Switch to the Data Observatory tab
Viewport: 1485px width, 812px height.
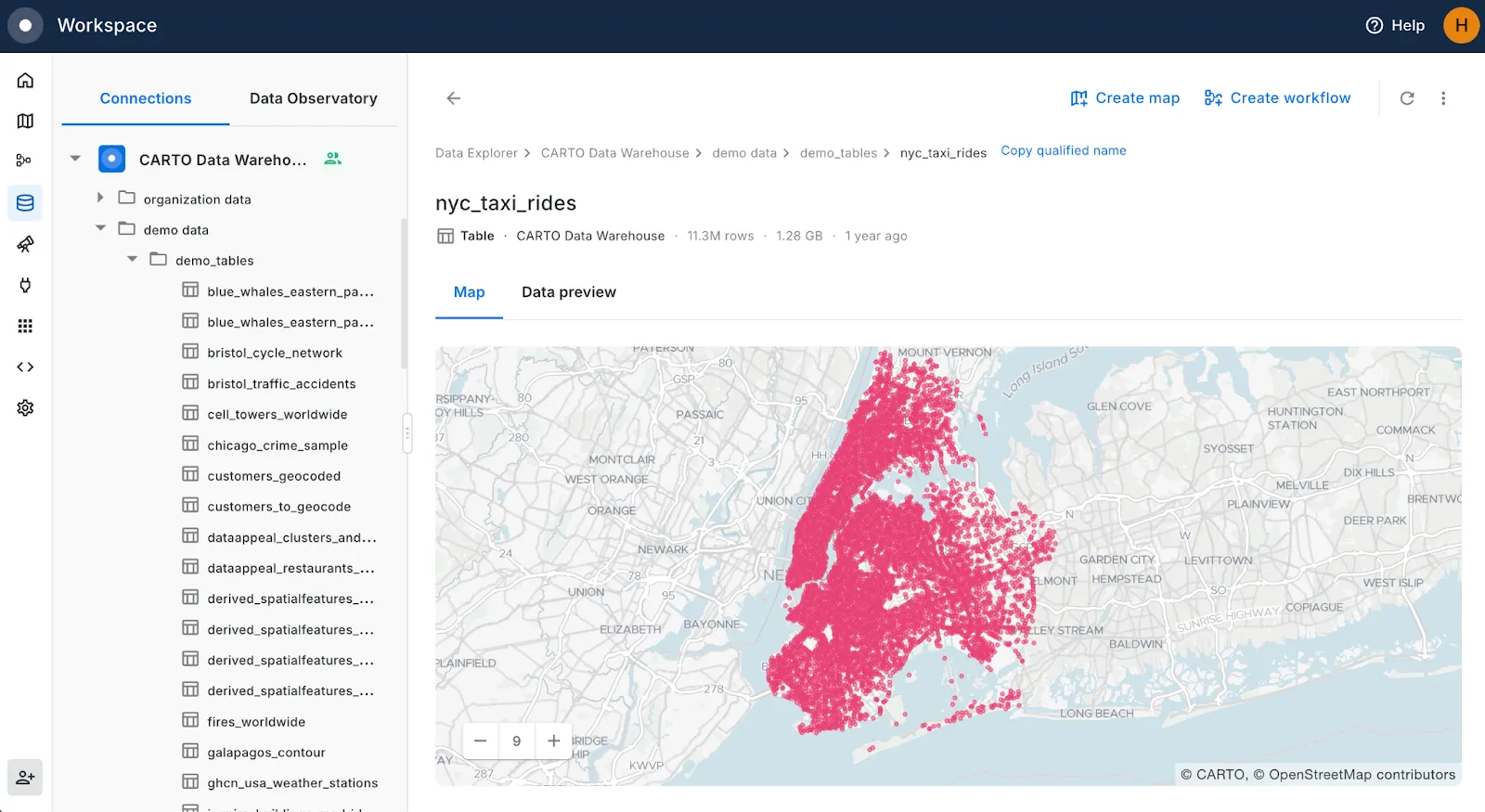pyautogui.click(x=313, y=98)
